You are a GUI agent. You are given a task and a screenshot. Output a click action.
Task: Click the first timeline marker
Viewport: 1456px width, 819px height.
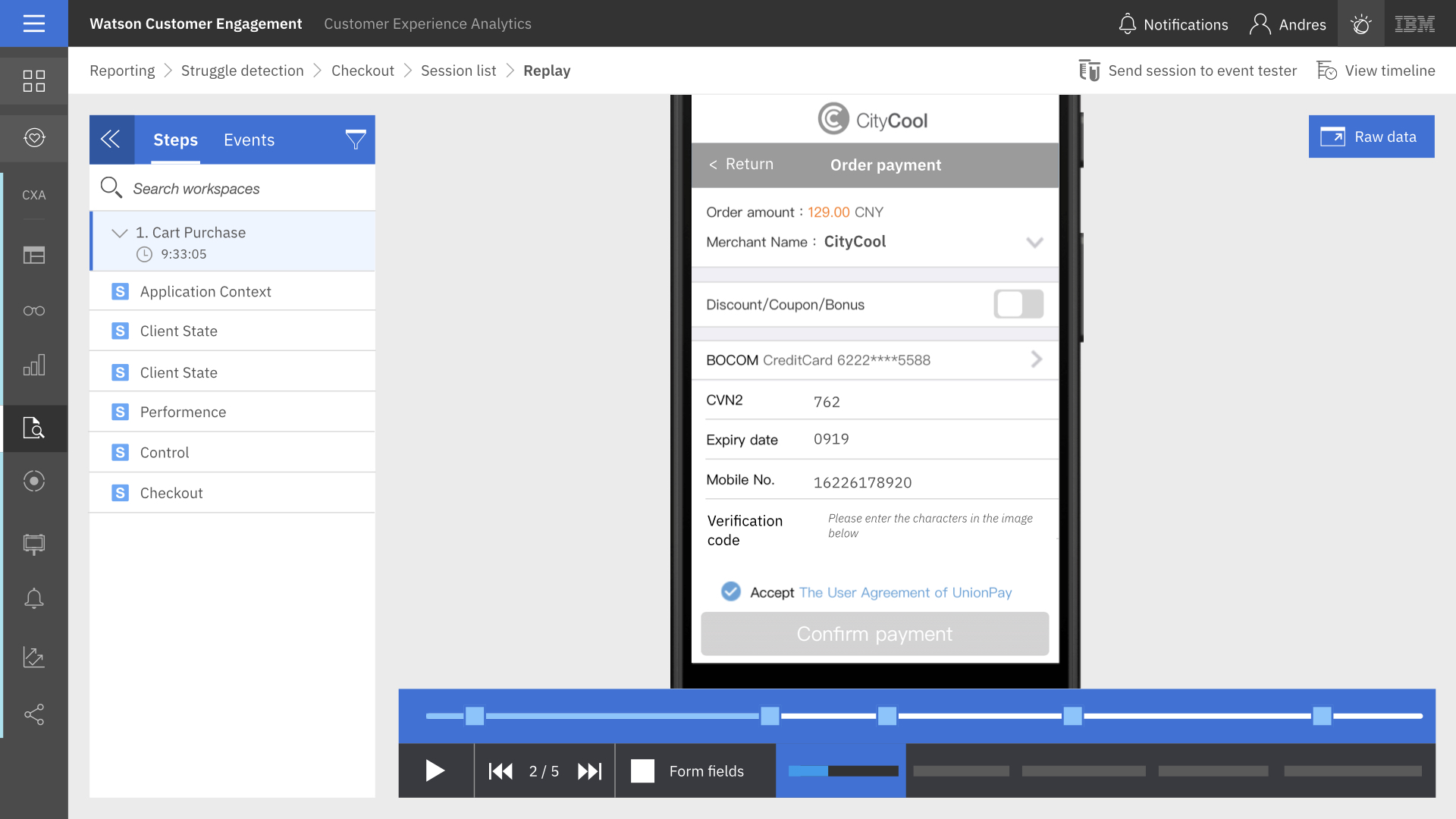[475, 716]
